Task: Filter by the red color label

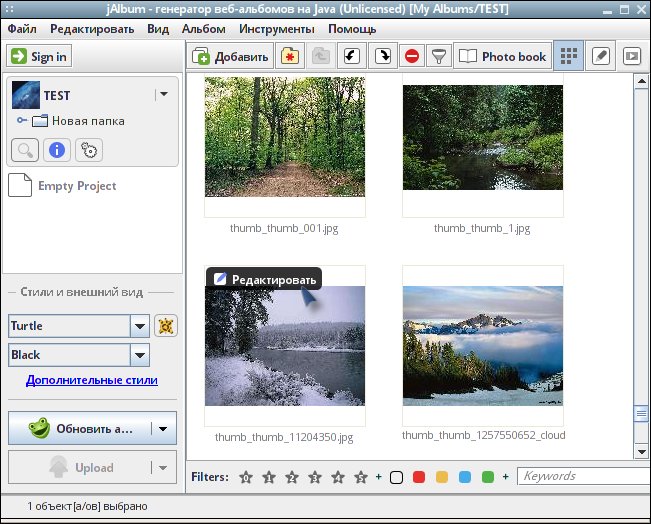Action: click(x=419, y=477)
